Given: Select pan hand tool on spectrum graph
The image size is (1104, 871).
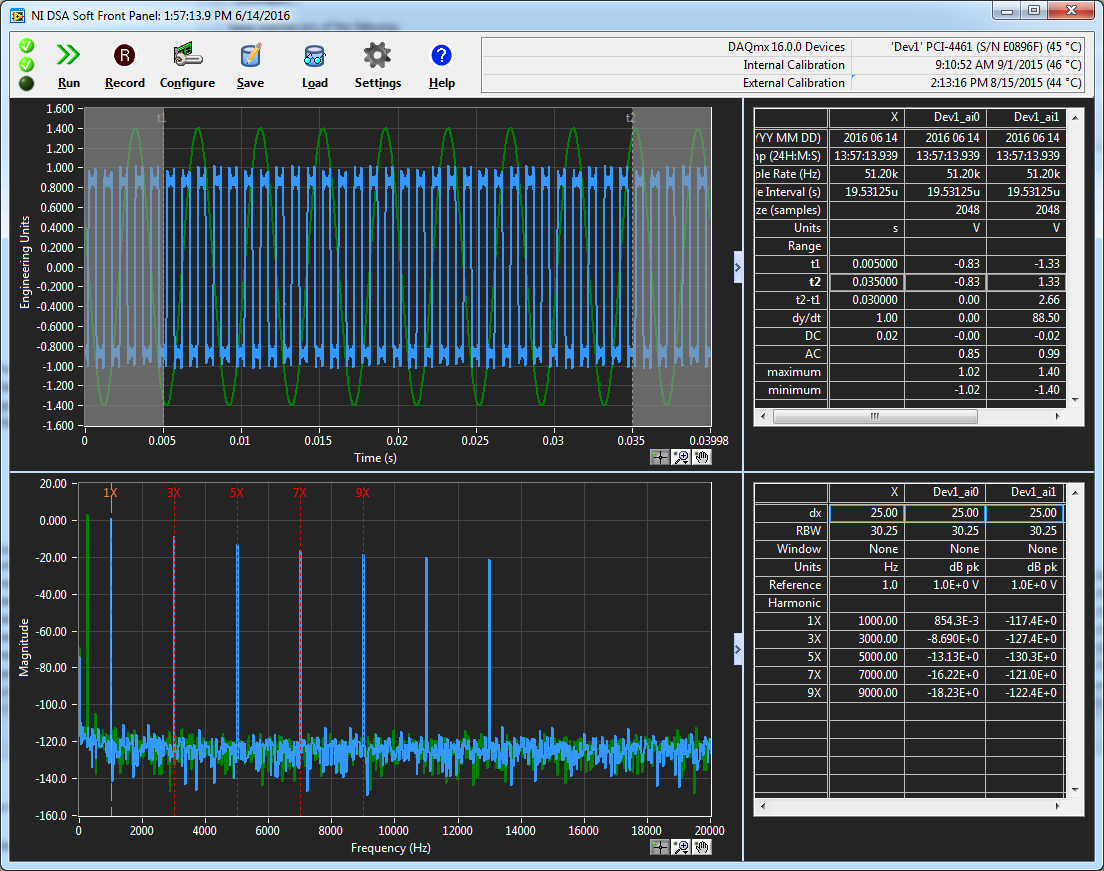Looking at the screenshot, I should point(702,847).
